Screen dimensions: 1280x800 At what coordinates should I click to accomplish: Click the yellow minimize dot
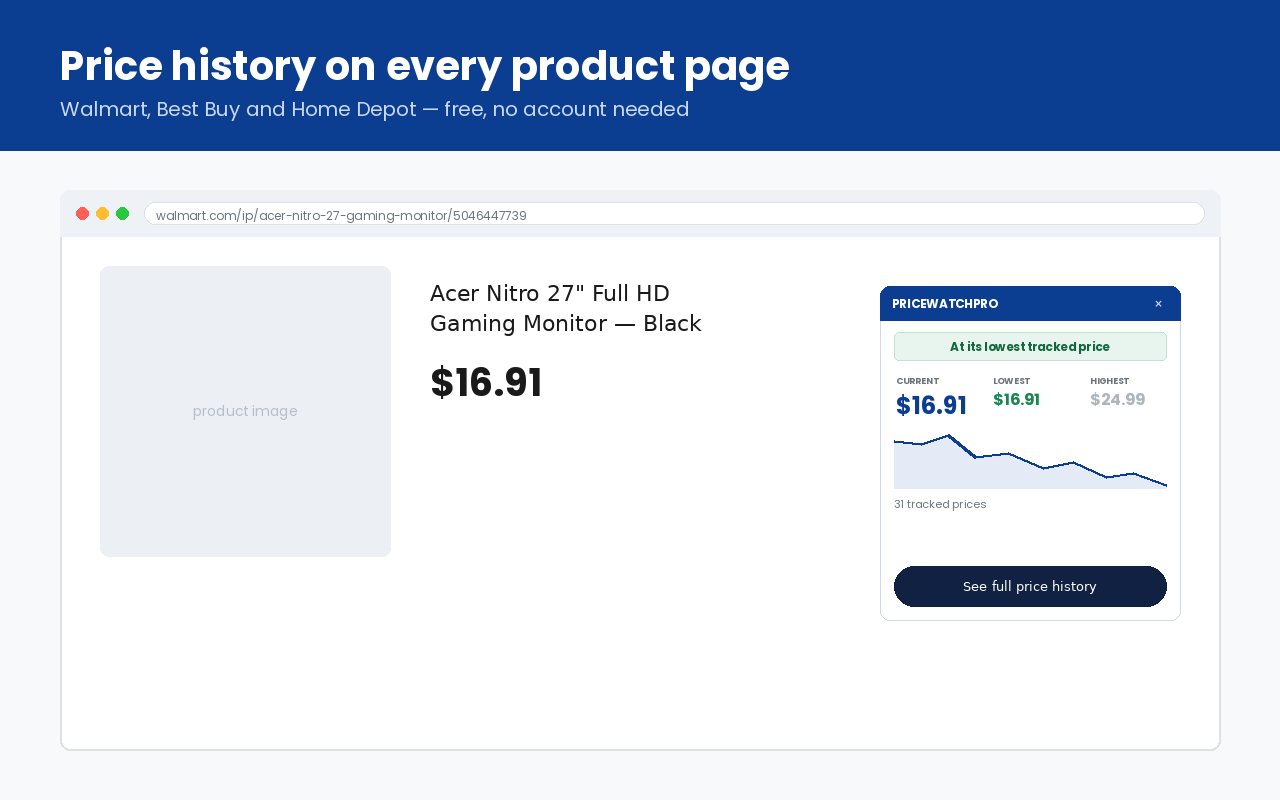click(x=102, y=213)
